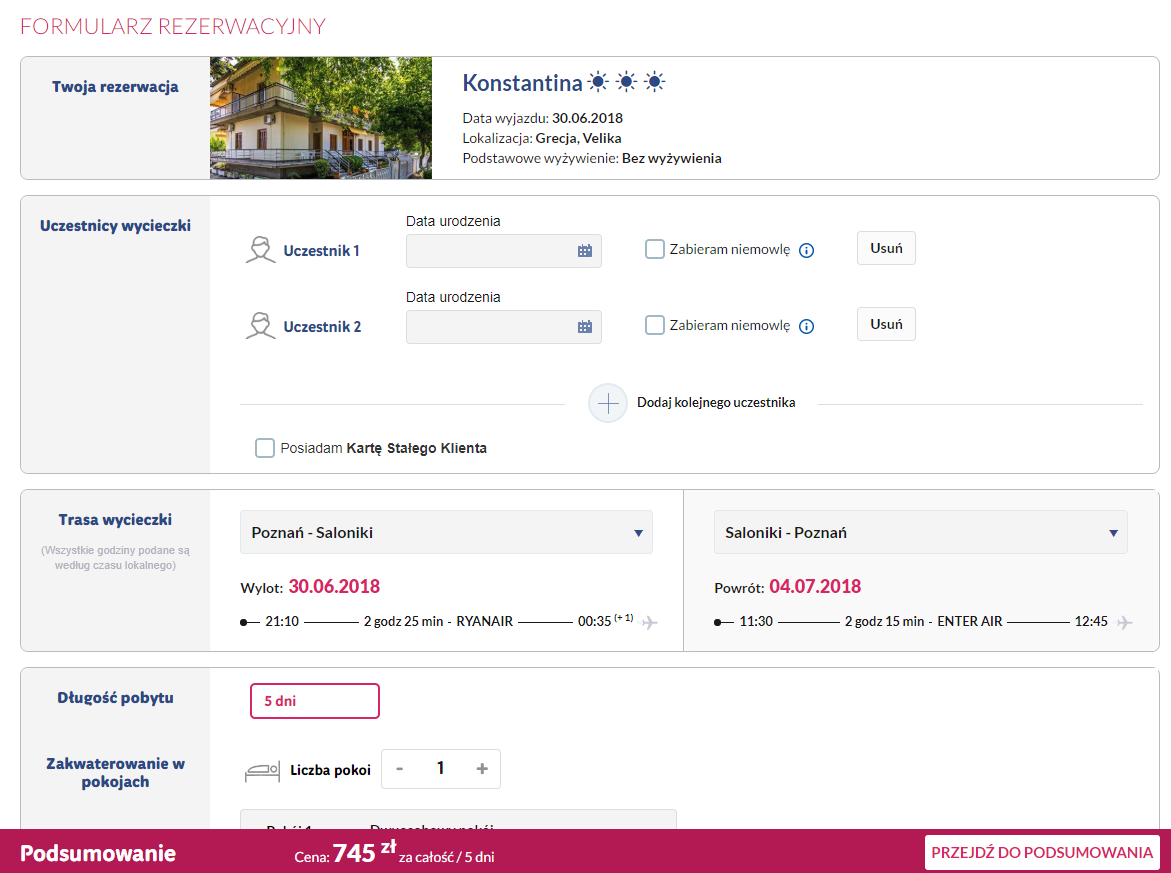Check Zabieram niemowlę for Uczestnik 1
1171x873 pixels.
tap(654, 249)
